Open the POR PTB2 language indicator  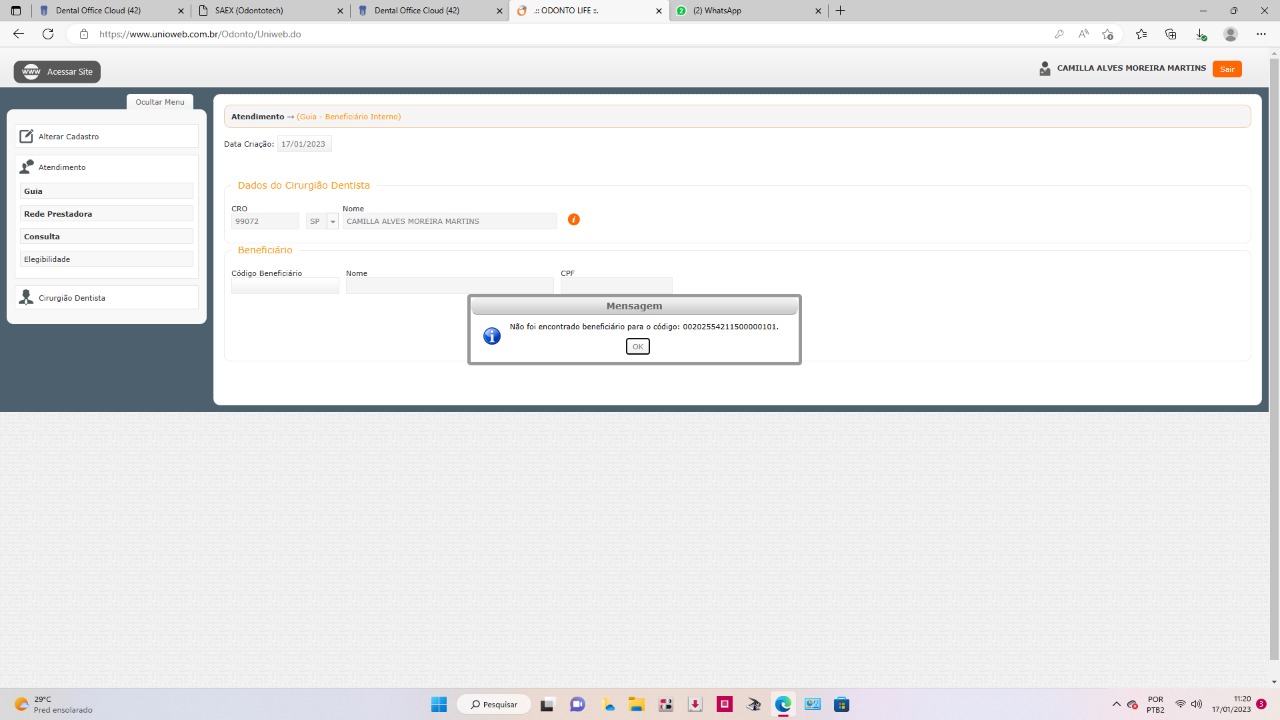[1155, 704]
